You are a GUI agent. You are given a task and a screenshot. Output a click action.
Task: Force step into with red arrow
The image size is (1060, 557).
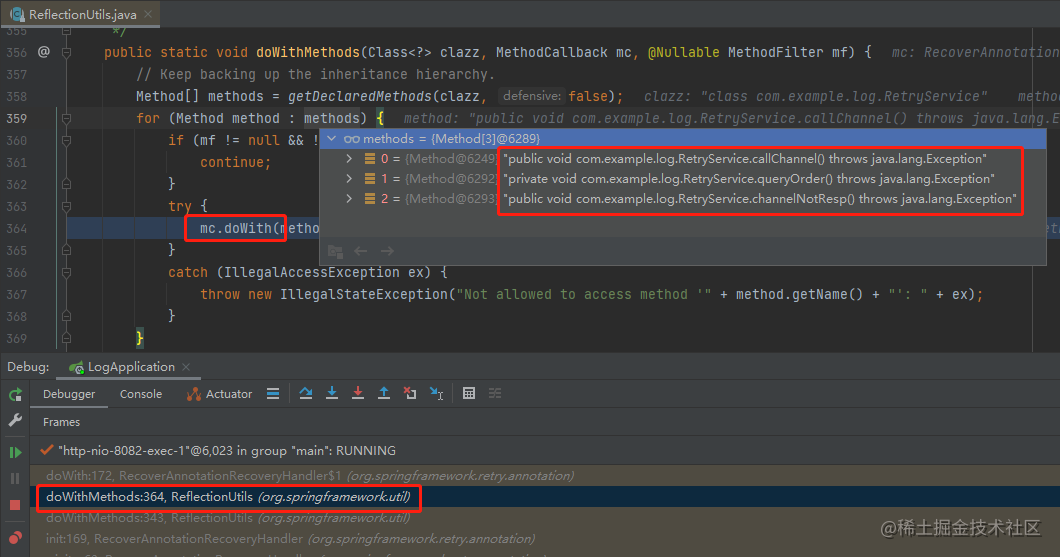358,393
